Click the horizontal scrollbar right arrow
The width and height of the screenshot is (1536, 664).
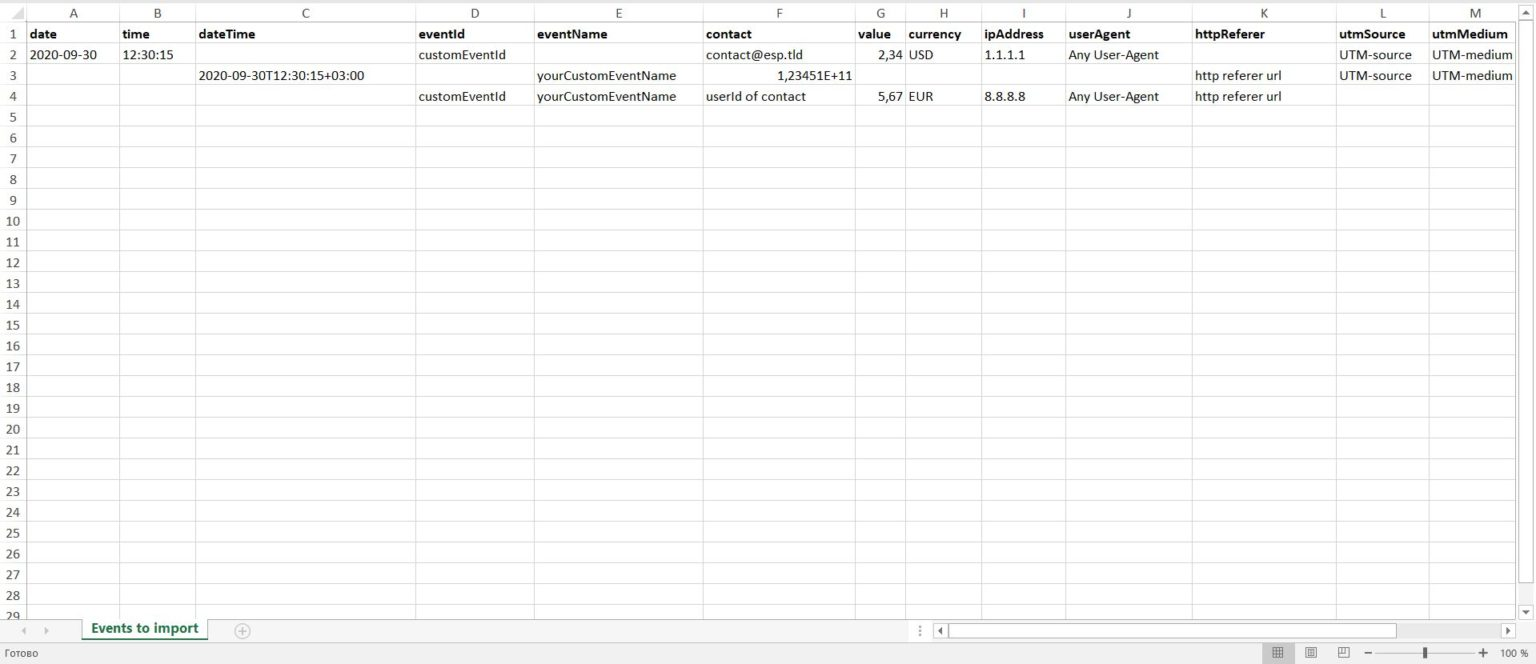1508,631
